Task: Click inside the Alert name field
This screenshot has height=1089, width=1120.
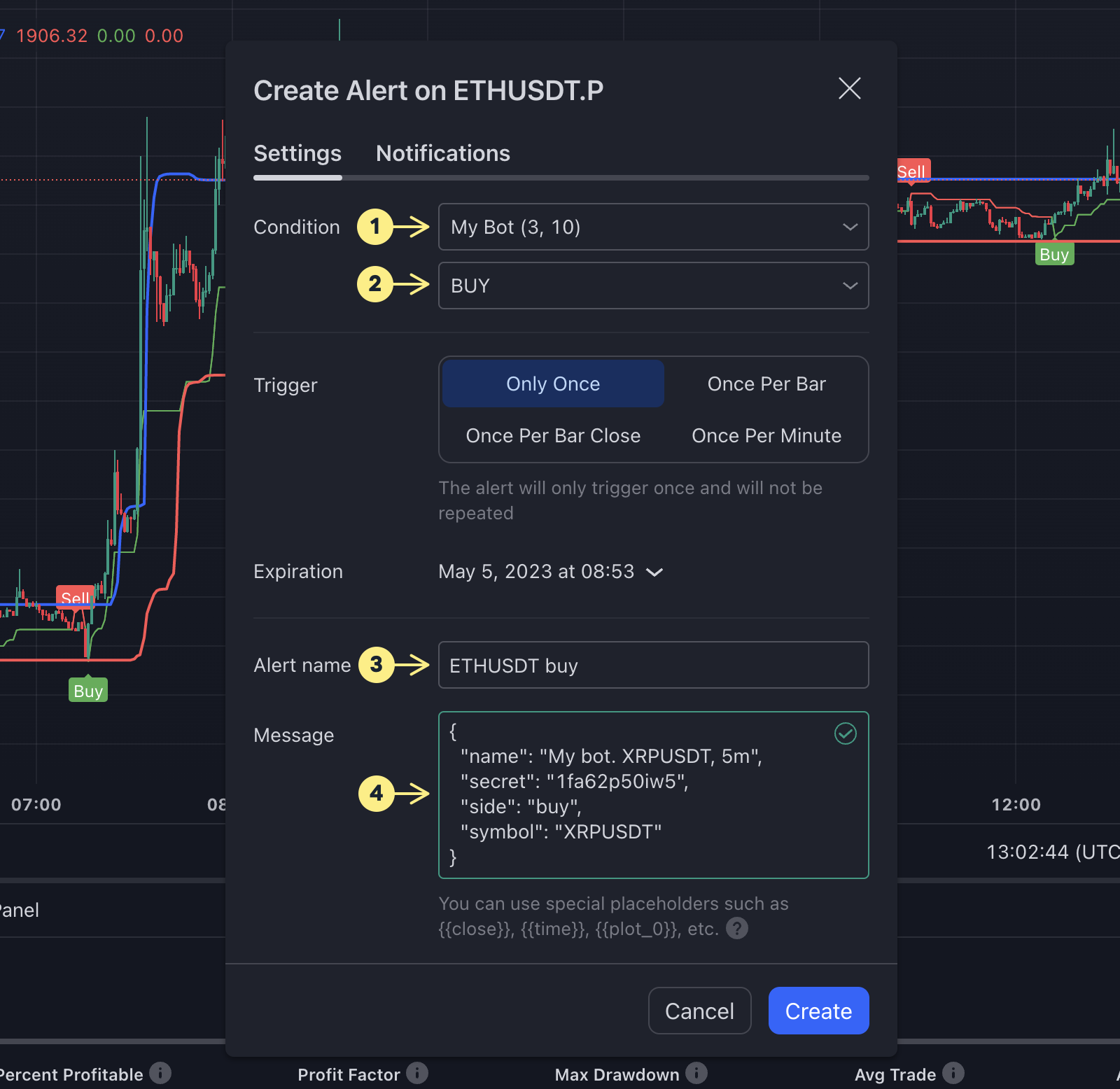Action: point(653,666)
